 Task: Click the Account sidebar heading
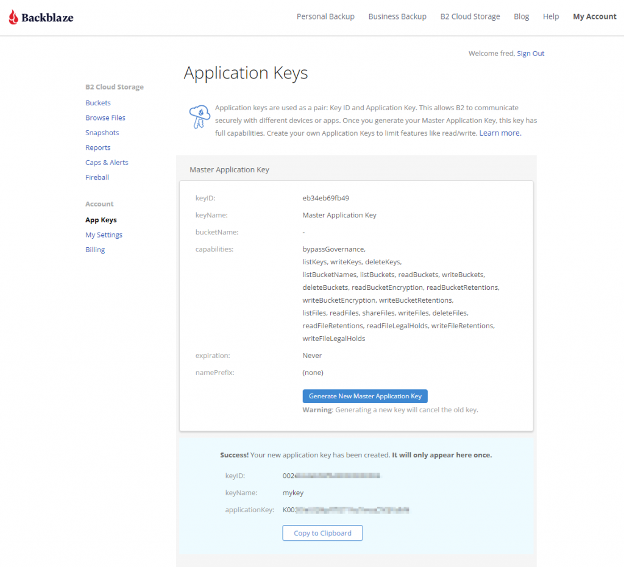pyautogui.click(x=99, y=204)
